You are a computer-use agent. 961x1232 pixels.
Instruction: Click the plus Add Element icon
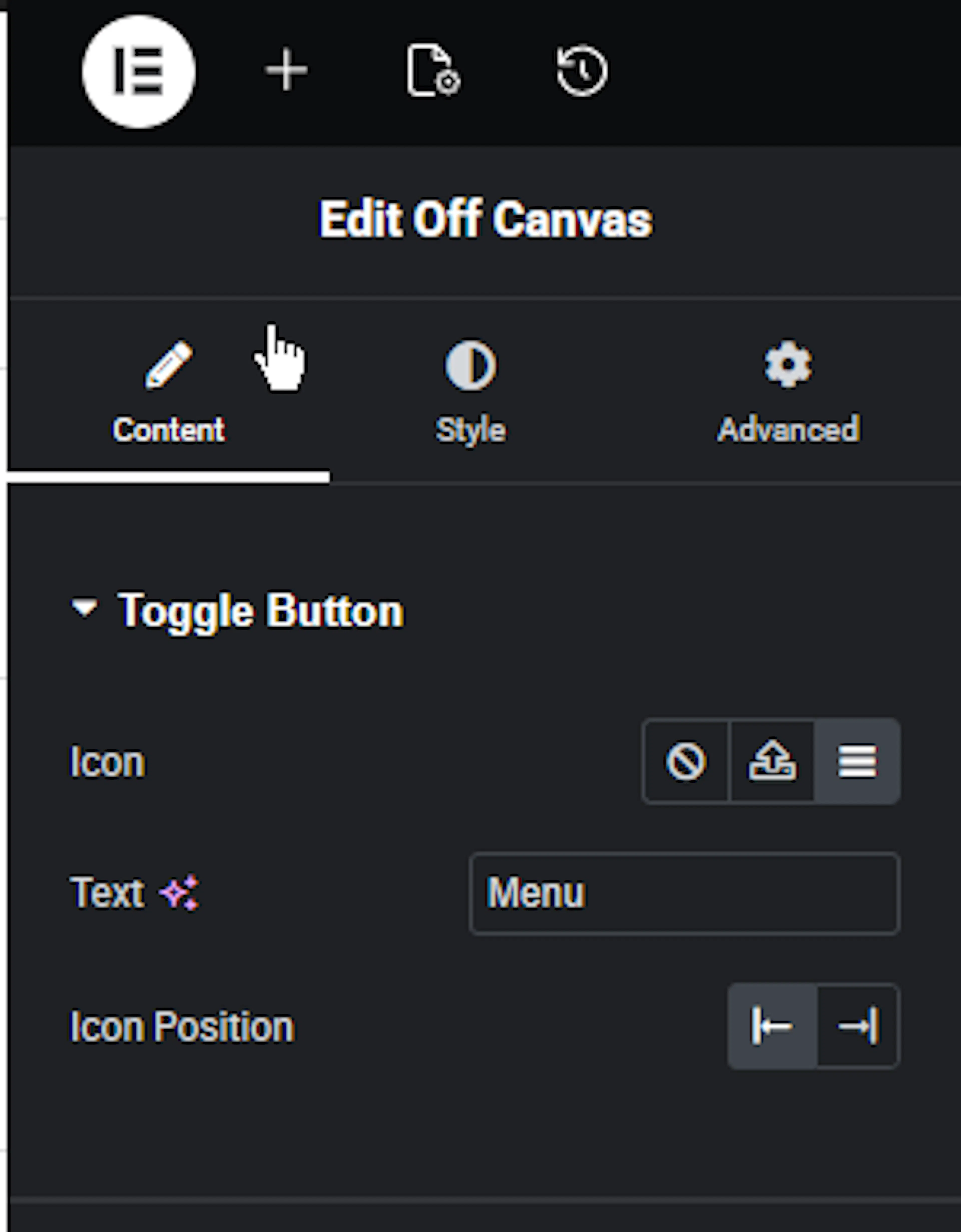pyautogui.click(x=287, y=70)
